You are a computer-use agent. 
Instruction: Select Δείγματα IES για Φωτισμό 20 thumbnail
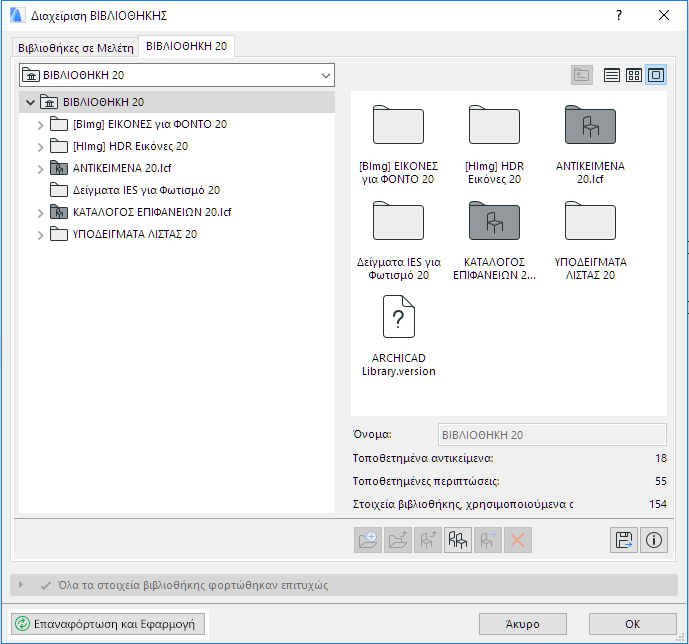point(398,221)
